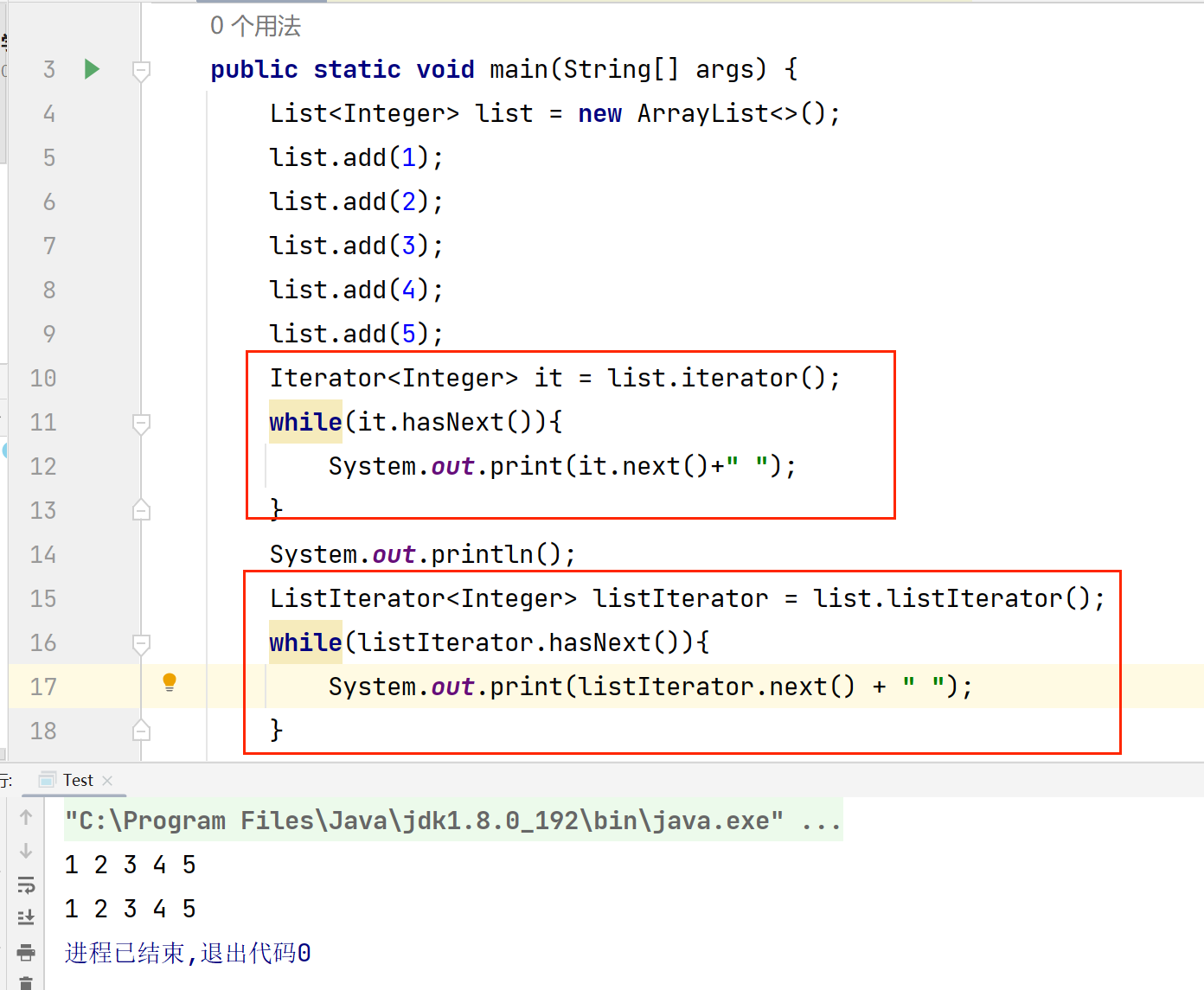
Task: Click 'list.add(1);' statement
Action: coord(356,157)
